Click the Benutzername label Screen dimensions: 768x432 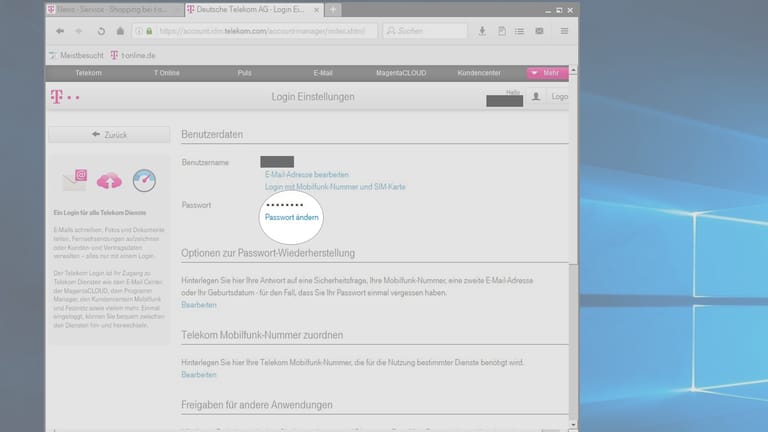pyautogui.click(x=205, y=163)
